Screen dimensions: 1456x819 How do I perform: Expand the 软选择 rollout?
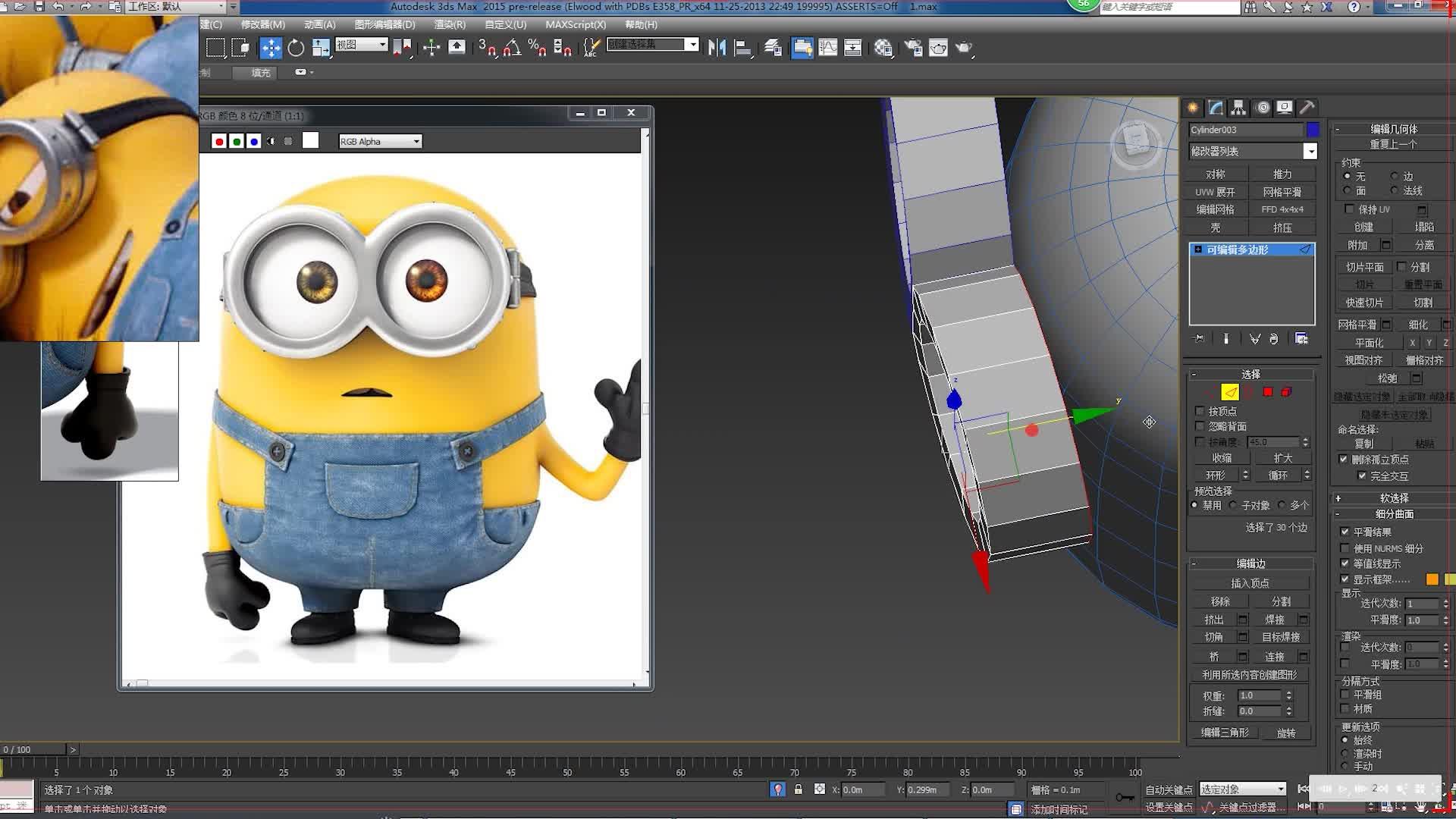pyautogui.click(x=1338, y=498)
